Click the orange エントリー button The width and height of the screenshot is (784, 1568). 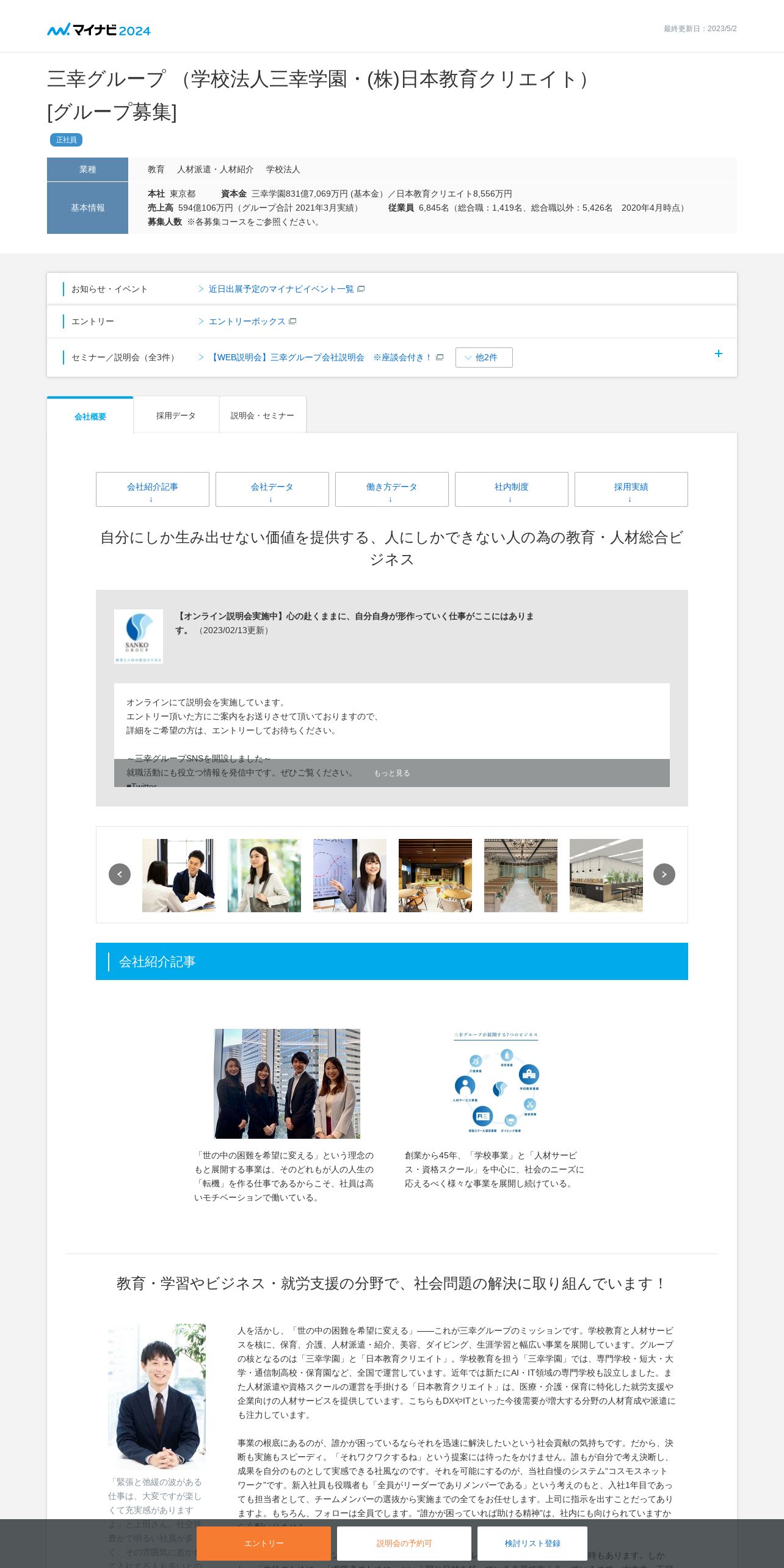pos(264,1543)
